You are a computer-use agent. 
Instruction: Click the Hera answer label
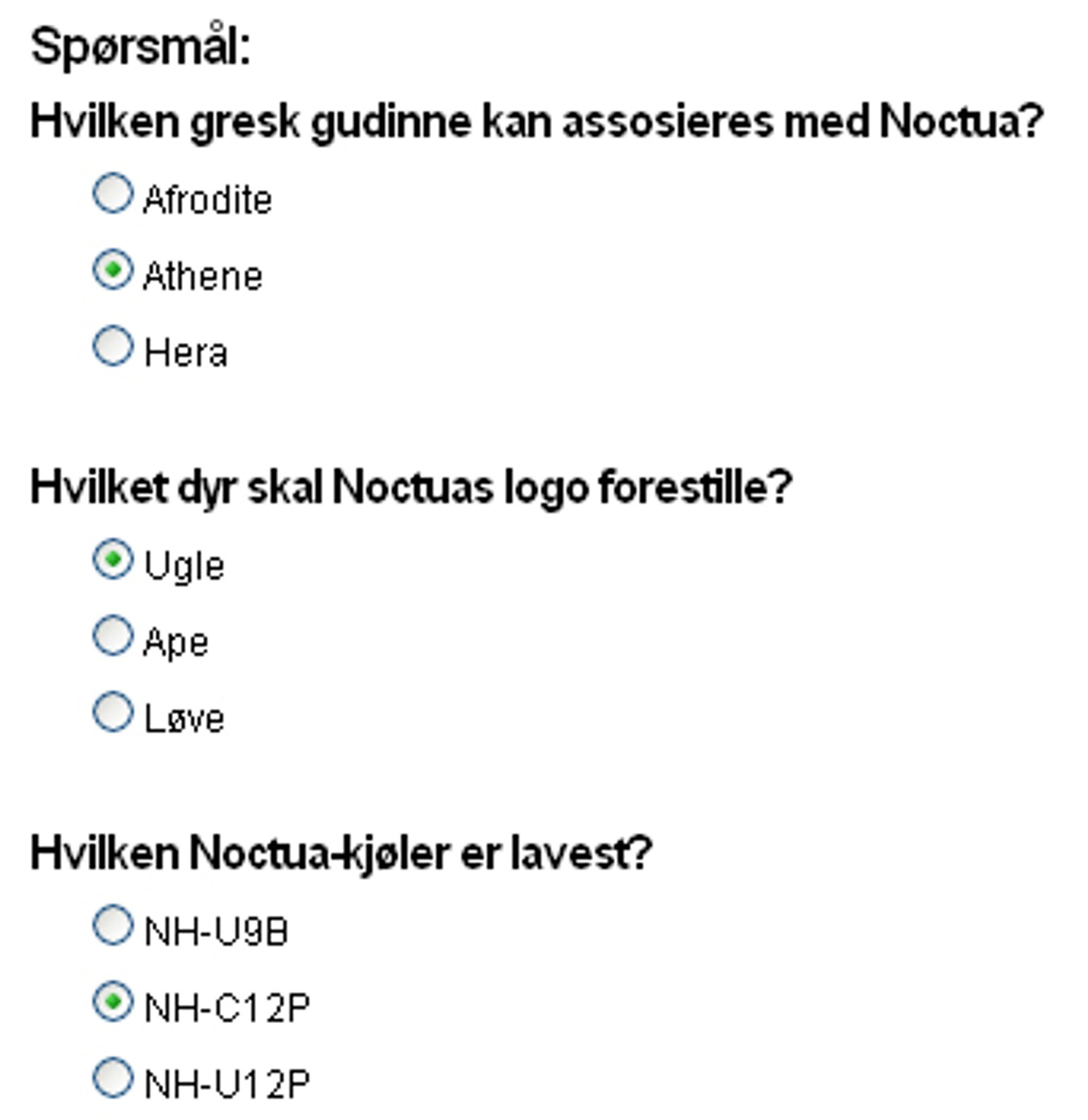tap(186, 353)
